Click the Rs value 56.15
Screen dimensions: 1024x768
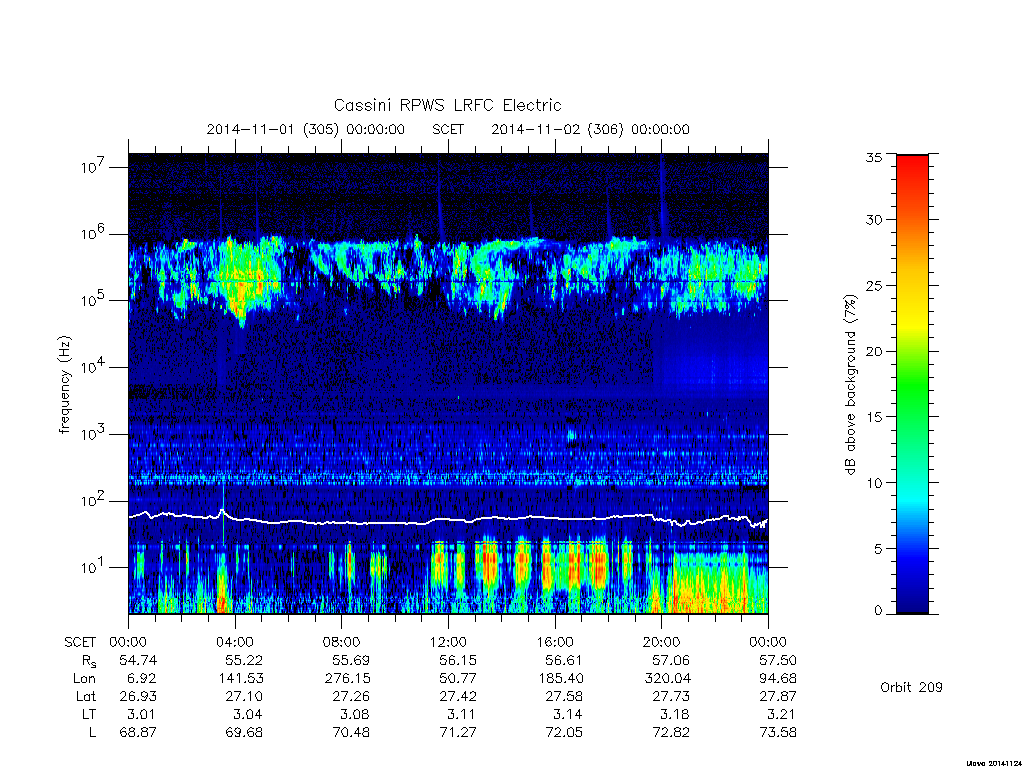point(458,660)
